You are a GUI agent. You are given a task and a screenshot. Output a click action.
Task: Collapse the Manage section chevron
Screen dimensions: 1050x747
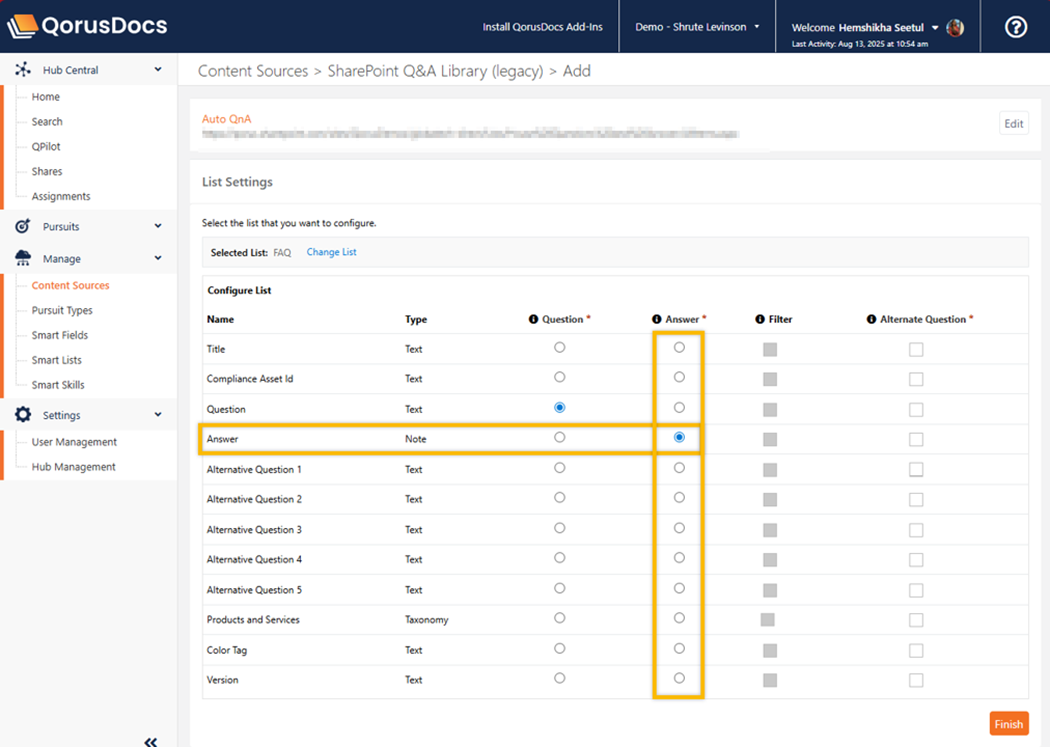click(158, 258)
